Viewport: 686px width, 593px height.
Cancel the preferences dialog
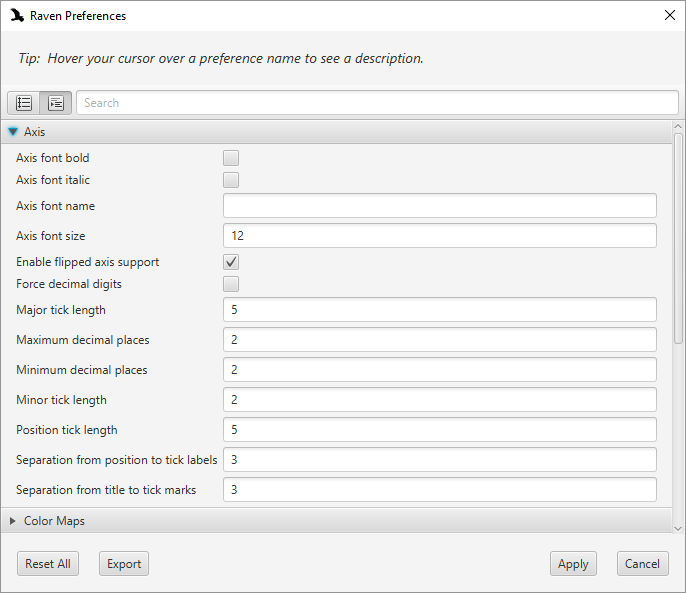point(642,564)
